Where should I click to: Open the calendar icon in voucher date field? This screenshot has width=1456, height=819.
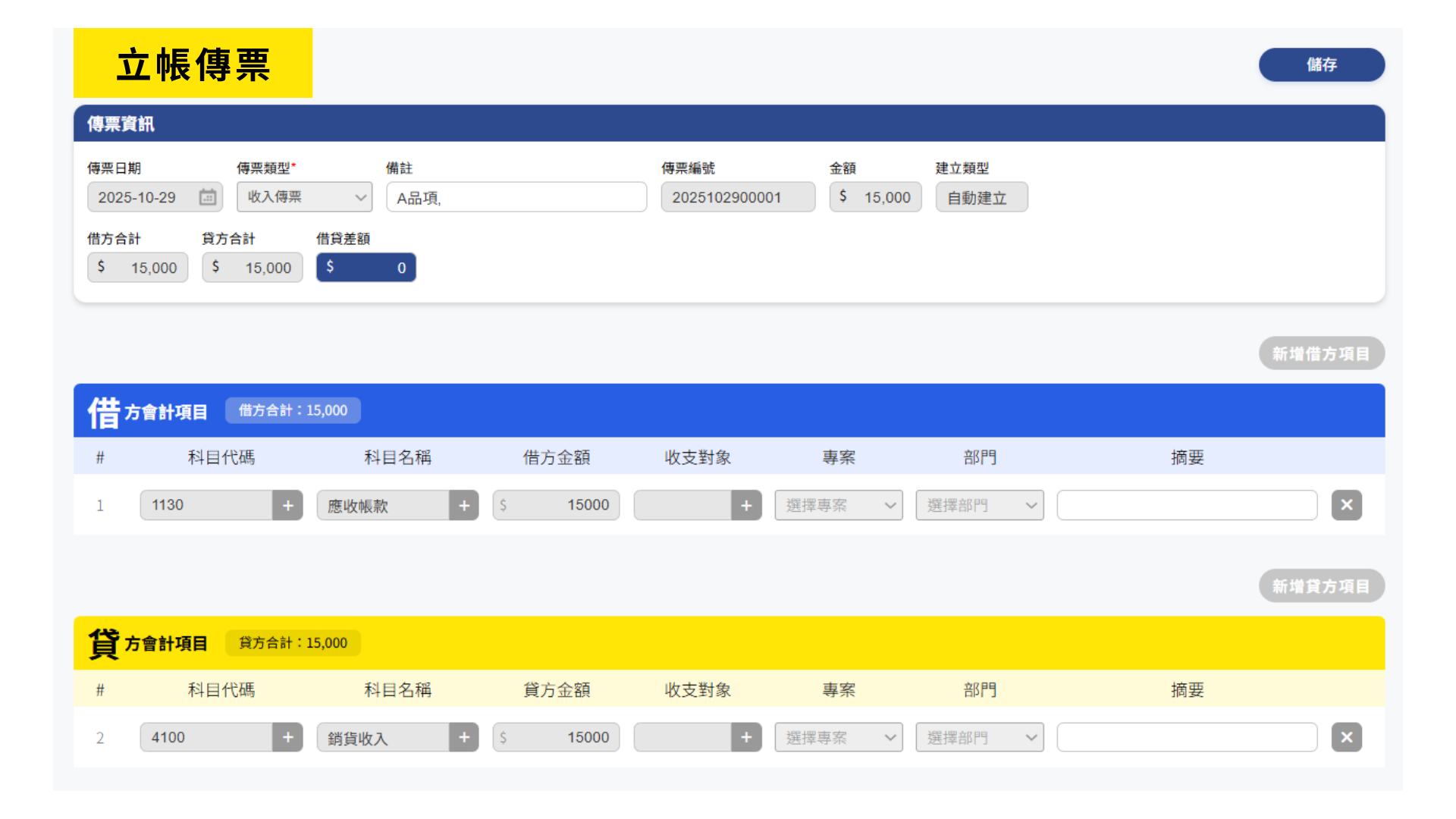[207, 197]
